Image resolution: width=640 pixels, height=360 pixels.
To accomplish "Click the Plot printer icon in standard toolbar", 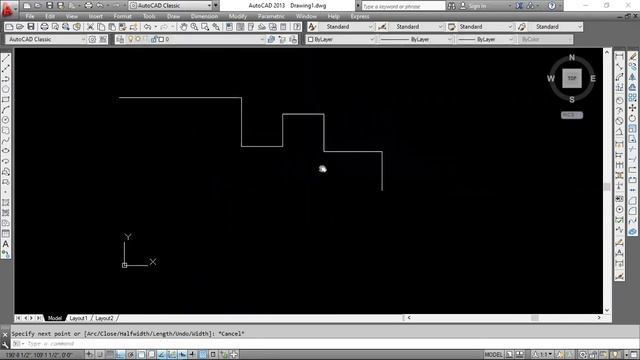I will tap(44, 27).
